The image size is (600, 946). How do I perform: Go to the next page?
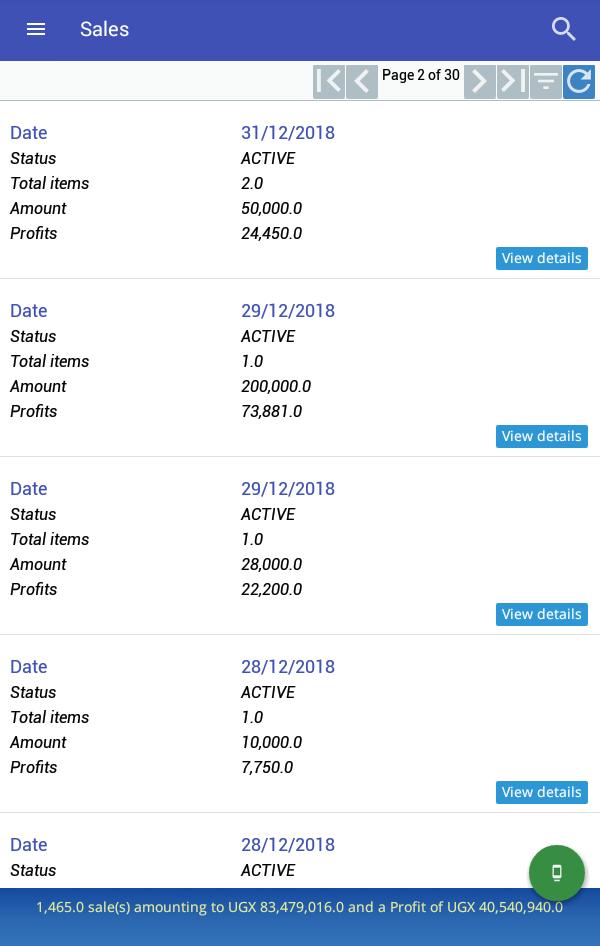(x=480, y=81)
